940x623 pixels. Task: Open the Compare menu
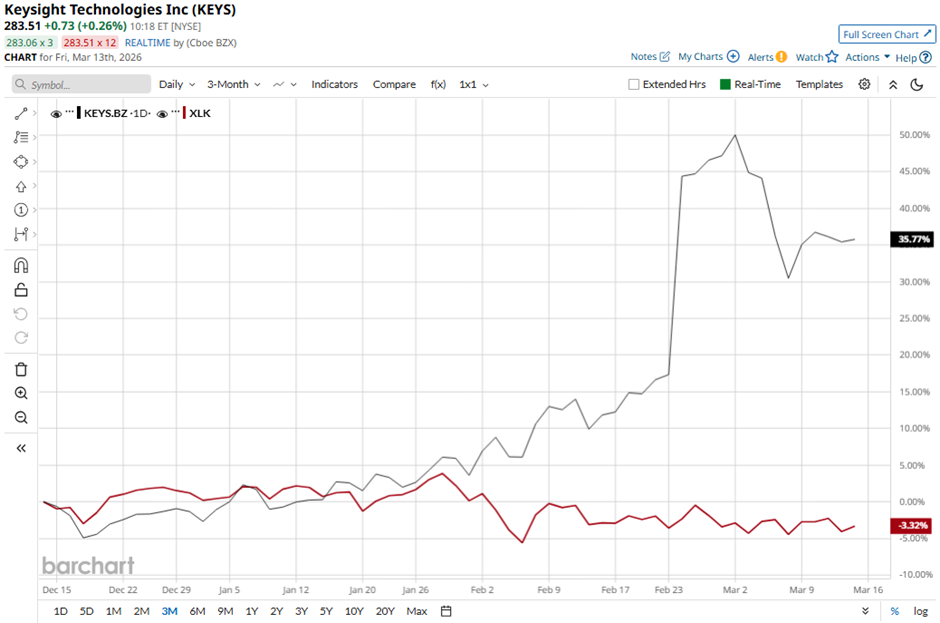tap(394, 85)
